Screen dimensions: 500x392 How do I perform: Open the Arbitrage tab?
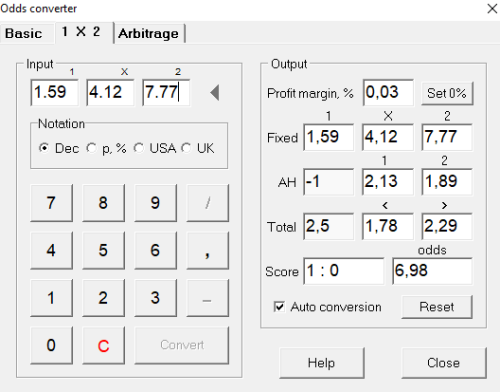[149, 33]
